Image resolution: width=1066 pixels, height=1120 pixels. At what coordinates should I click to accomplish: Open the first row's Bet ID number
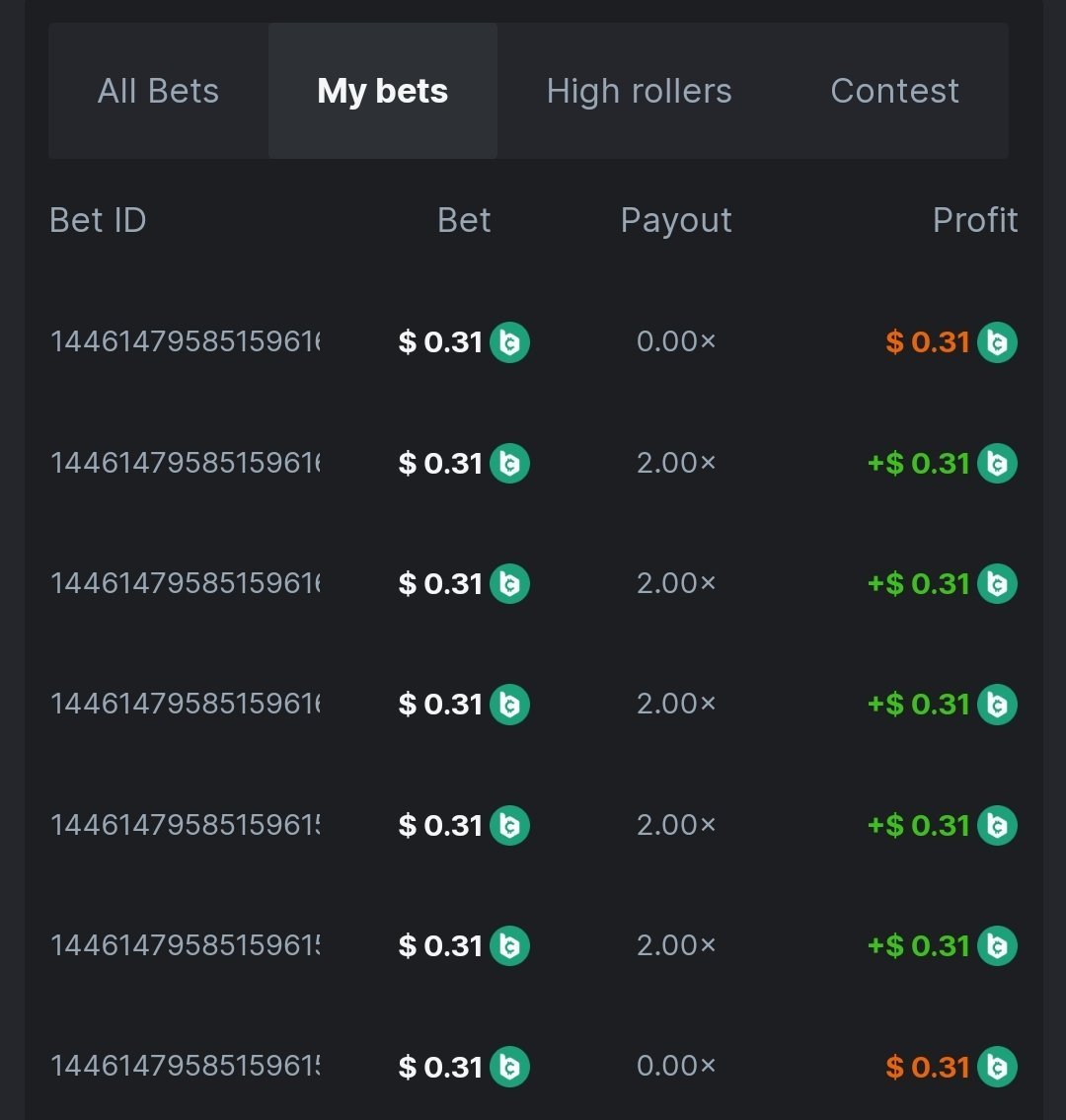[185, 342]
